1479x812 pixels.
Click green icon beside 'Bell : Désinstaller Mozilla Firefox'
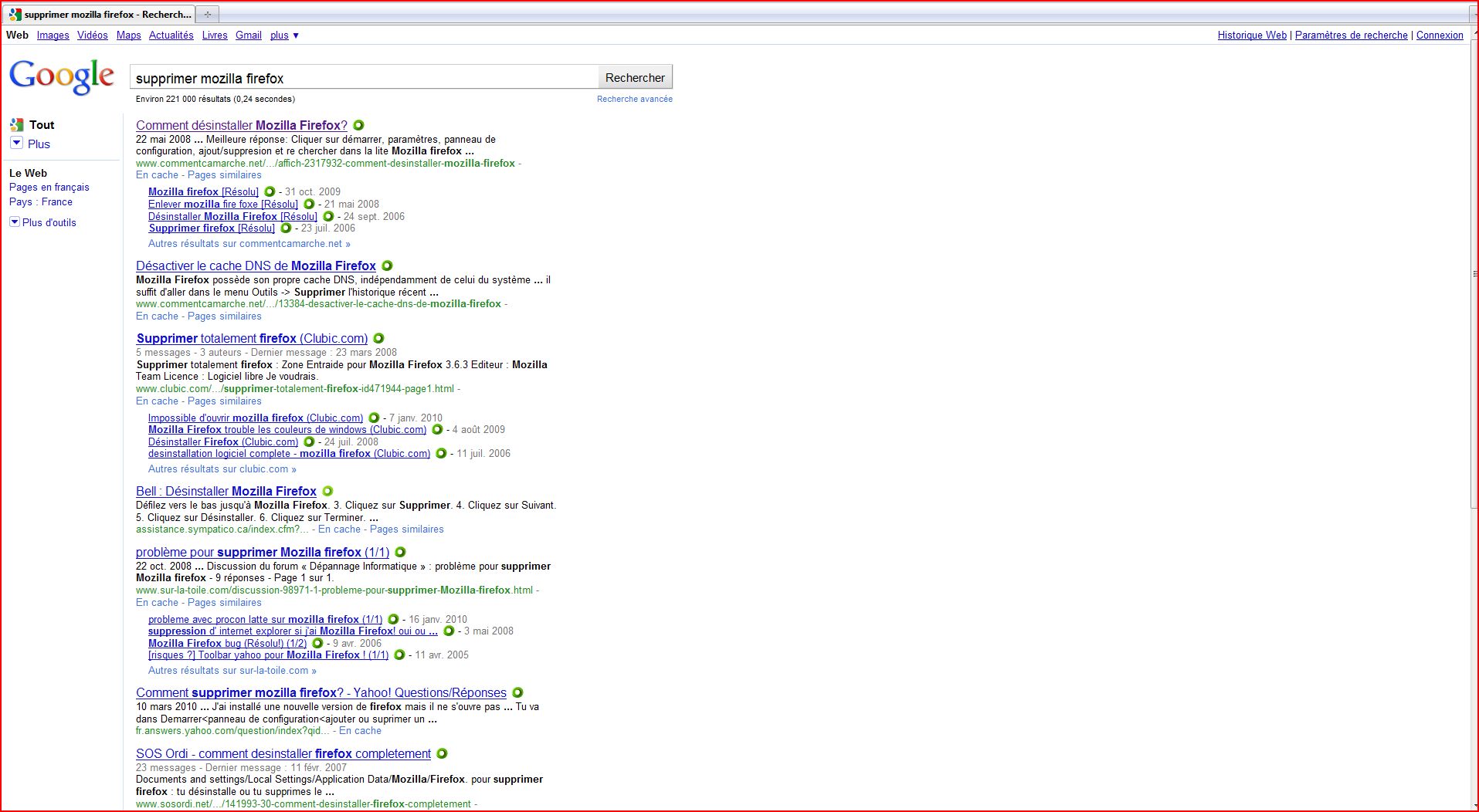coord(327,491)
